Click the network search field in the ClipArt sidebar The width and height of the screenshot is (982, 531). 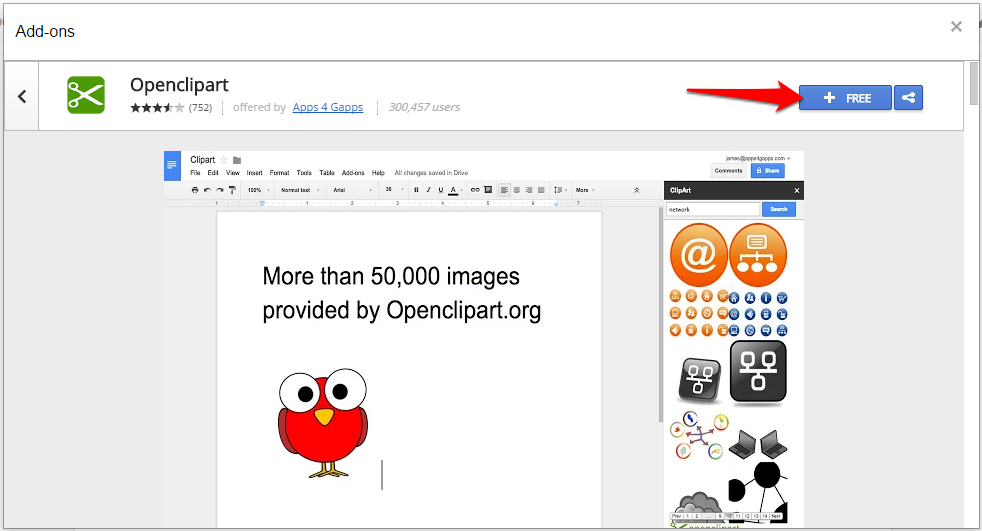pos(713,209)
